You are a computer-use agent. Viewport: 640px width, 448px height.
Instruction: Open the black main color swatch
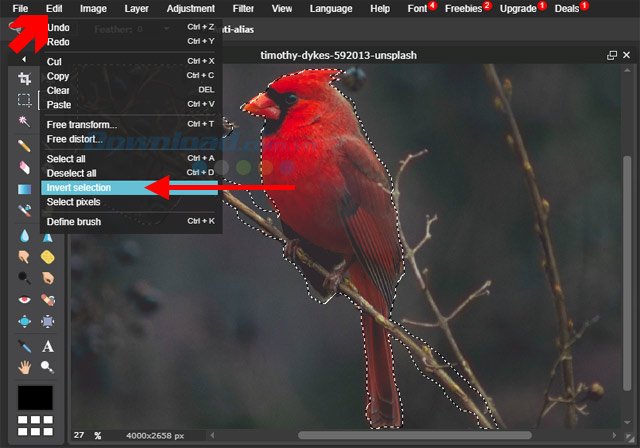35,397
